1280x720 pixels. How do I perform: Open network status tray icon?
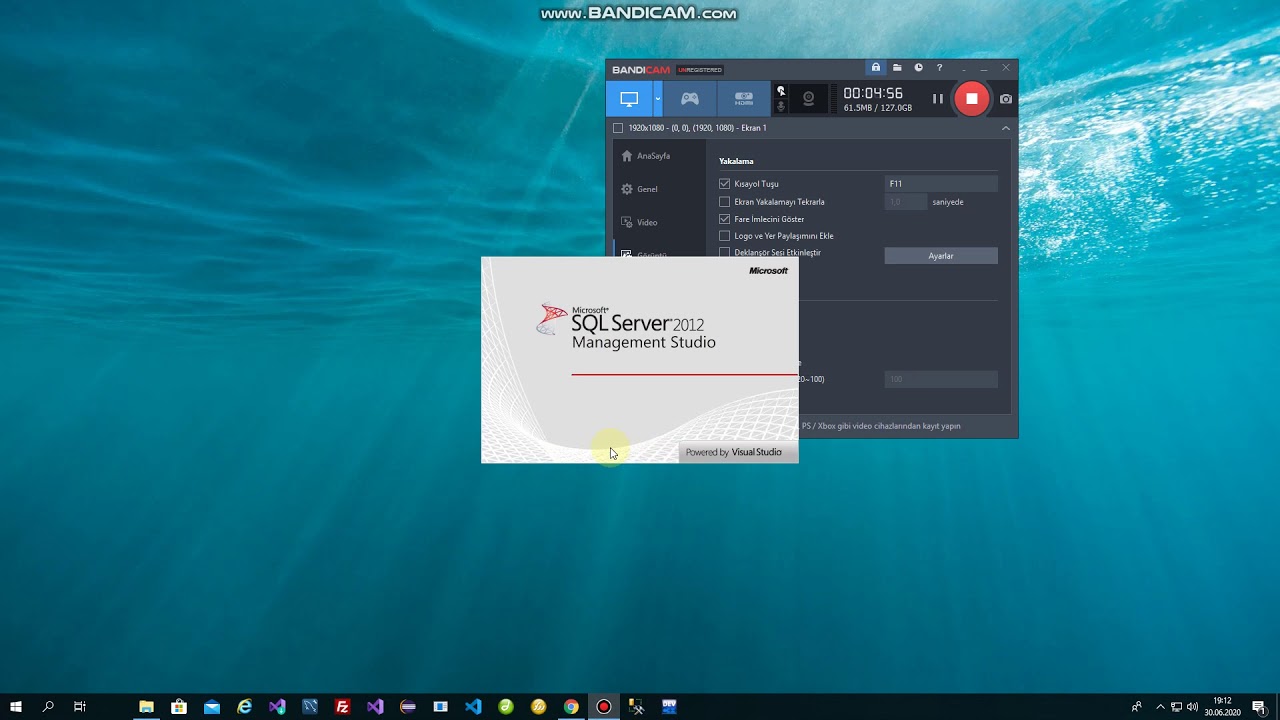pos(1176,706)
